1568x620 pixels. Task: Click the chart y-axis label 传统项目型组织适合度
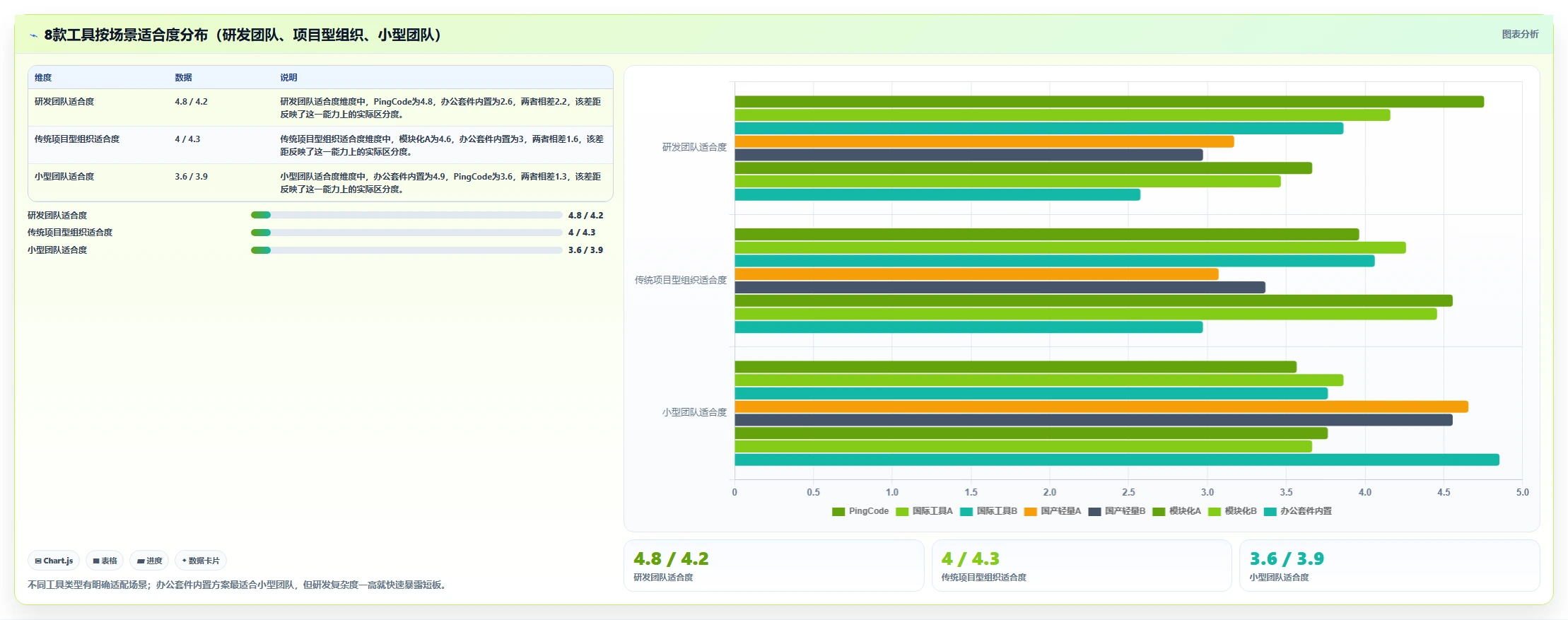(681, 280)
